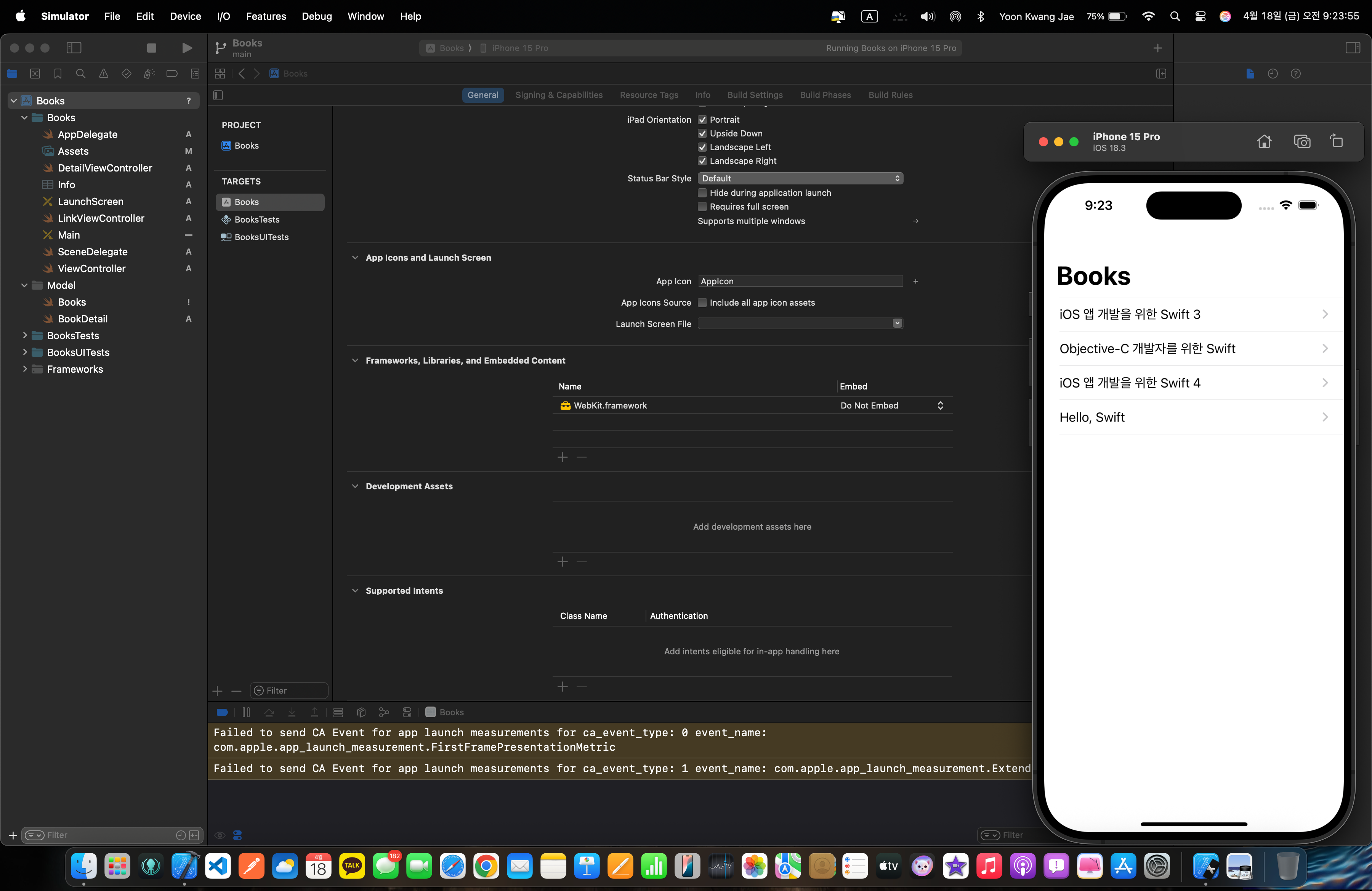Open the Status Bar Style dropdown

pos(800,179)
